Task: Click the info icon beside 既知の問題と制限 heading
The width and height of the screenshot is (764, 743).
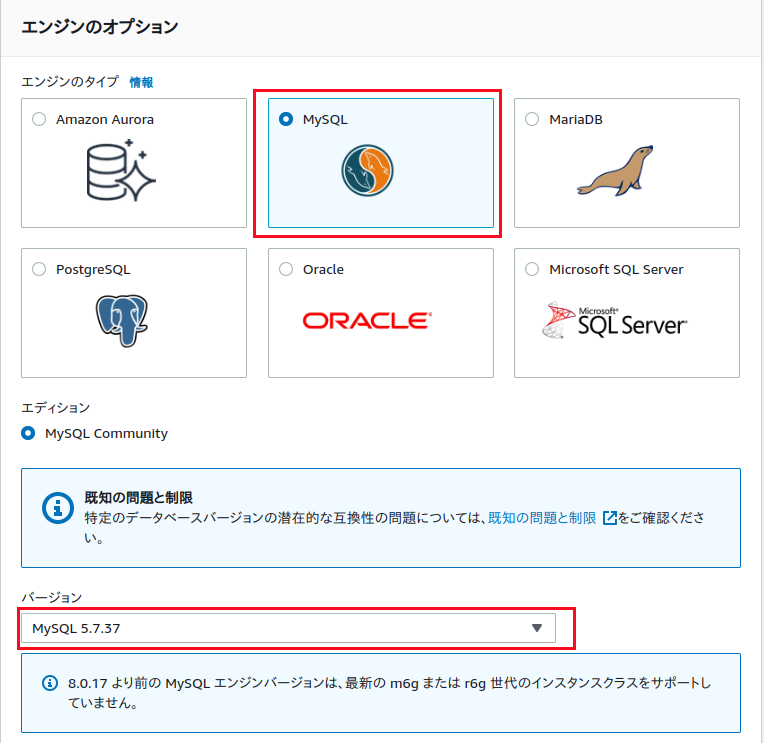Action: point(58,508)
